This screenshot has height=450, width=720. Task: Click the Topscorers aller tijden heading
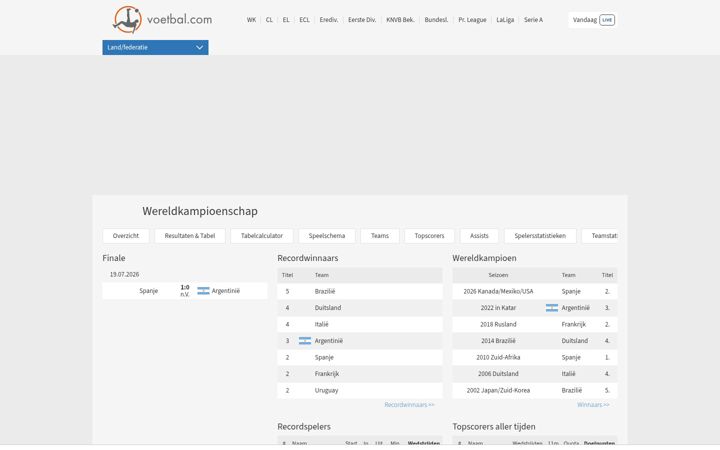coord(494,427)
